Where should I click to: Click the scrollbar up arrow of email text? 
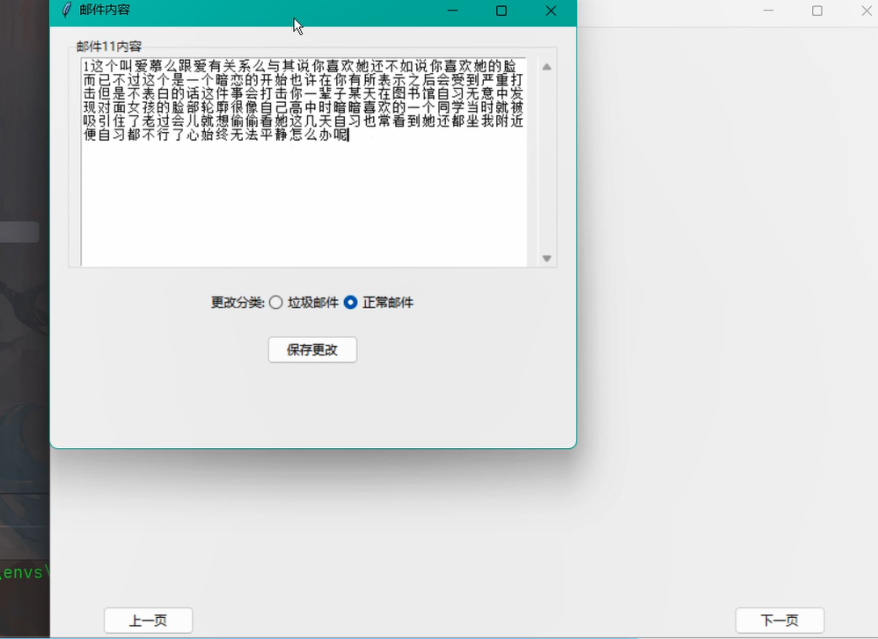tap(547, 67)
